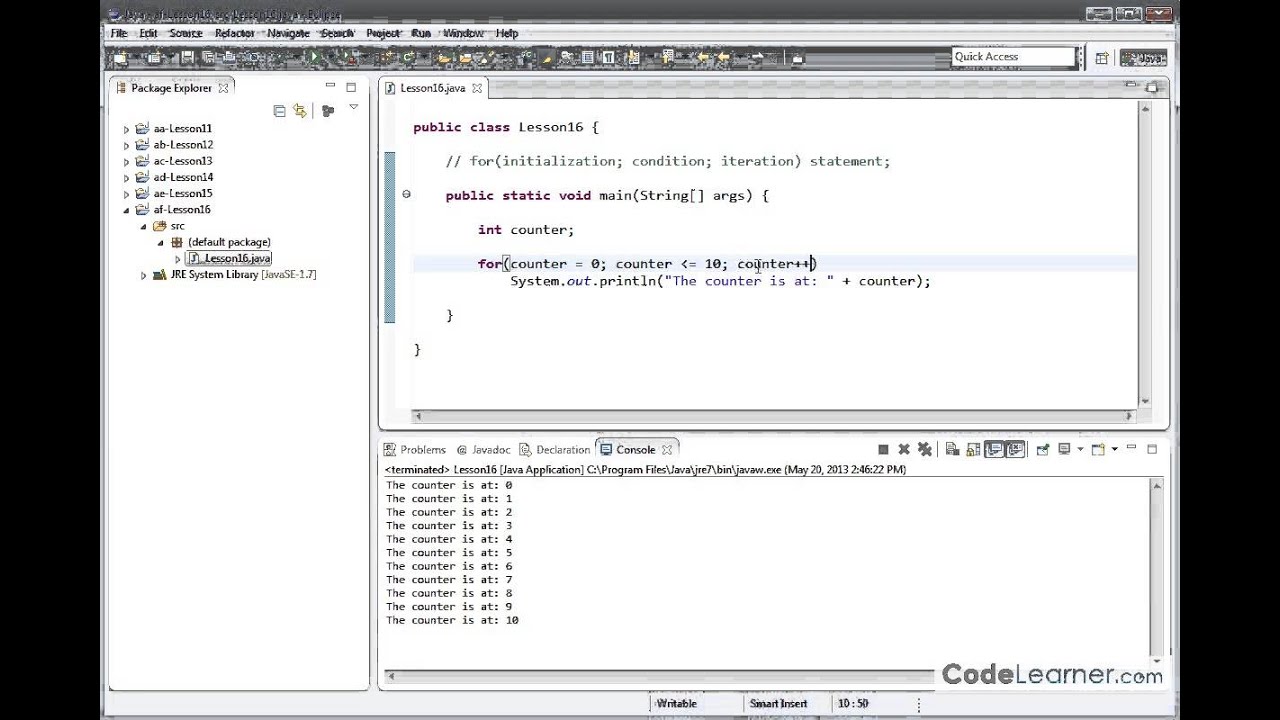
Task: Close the Console view tab
Action: (666, 450)
